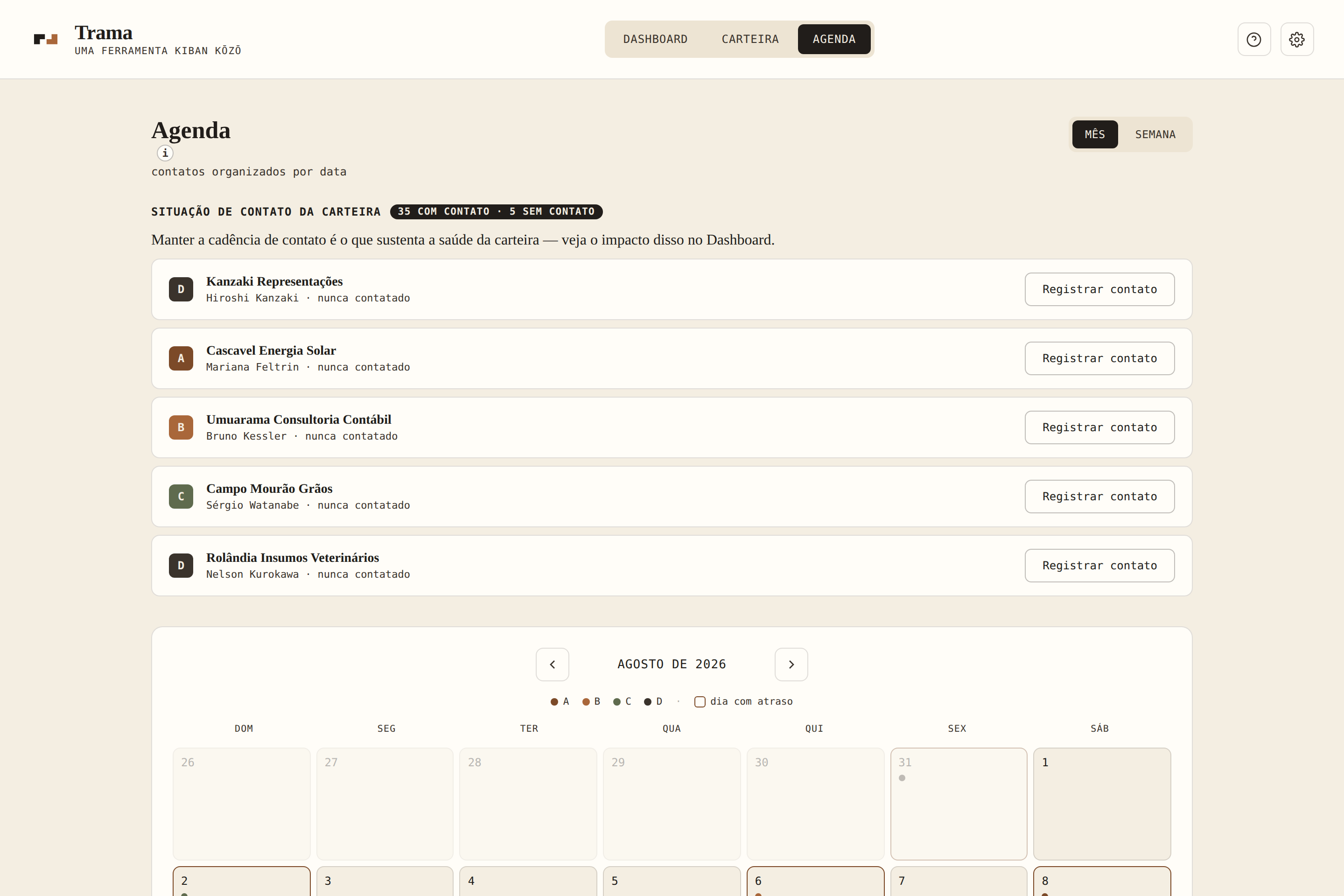The height and width of the screenshot is (896, 1344).
Task: Click the 'dia com atraso' legend box
Action: [x=700, y=702]
